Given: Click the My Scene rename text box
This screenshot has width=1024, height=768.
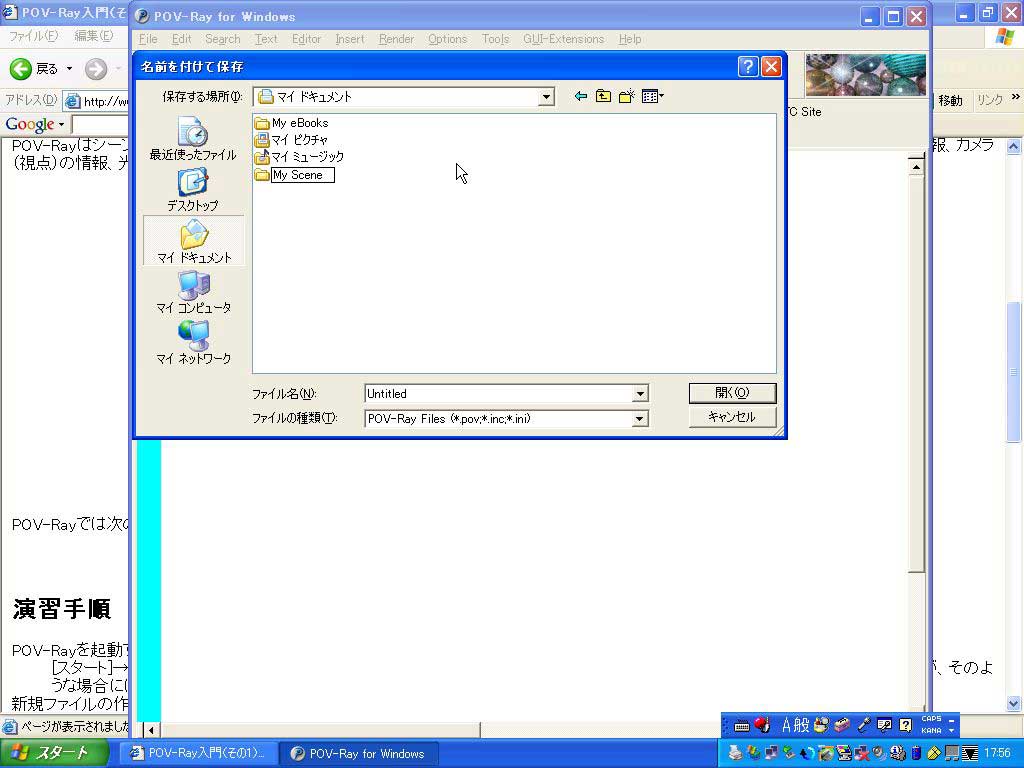Looking at the screenshot, I should [x=303, y=175].
